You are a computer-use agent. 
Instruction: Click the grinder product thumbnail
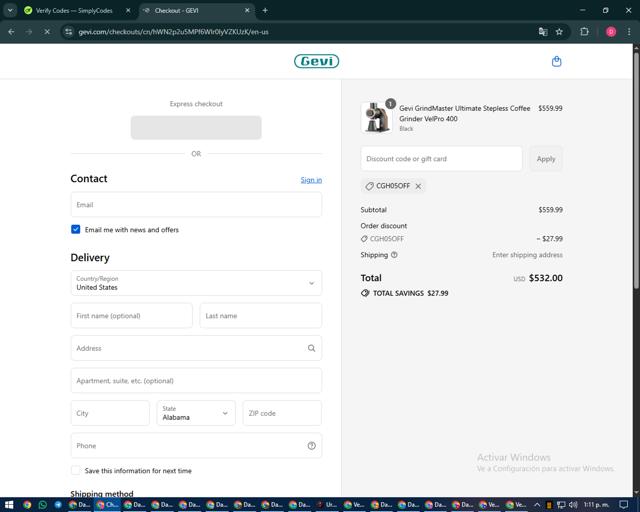[x=376, y=118]
